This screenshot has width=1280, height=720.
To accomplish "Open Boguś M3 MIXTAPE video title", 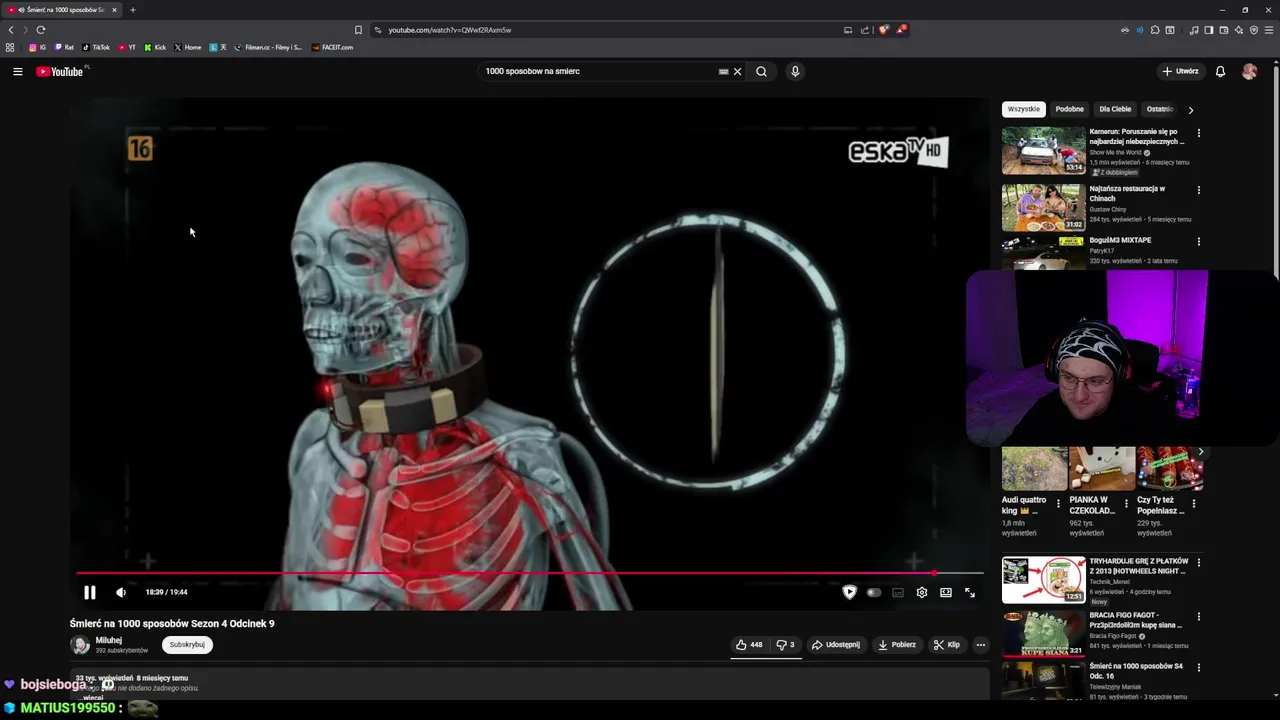I will pos(1120,240).
